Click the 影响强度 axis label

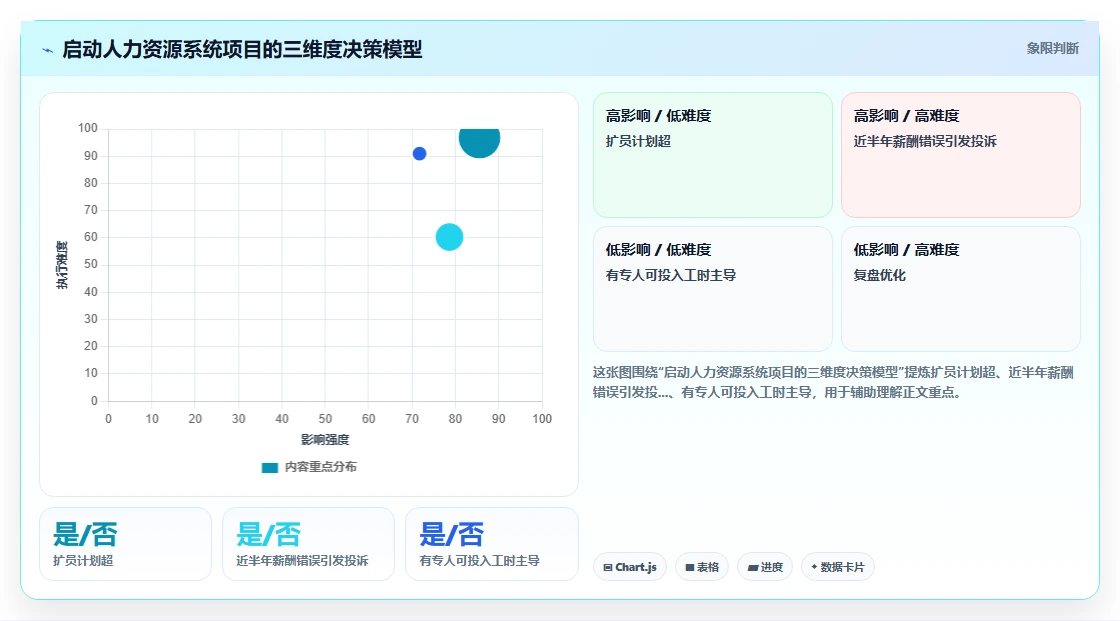(325, 439)
